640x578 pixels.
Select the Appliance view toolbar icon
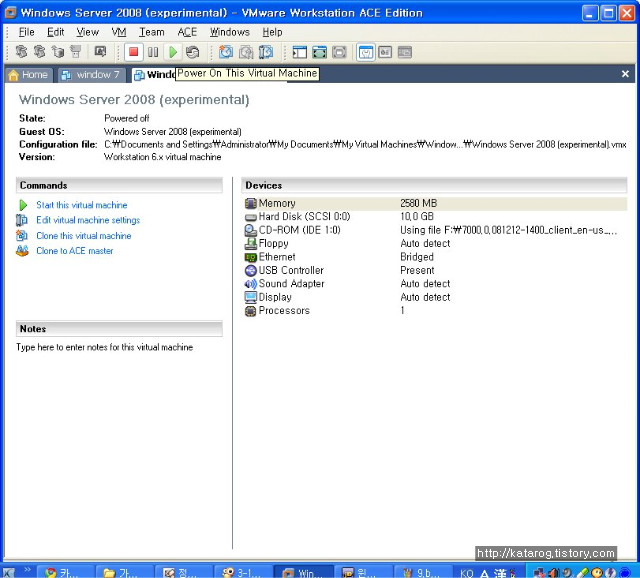[385, 52]
